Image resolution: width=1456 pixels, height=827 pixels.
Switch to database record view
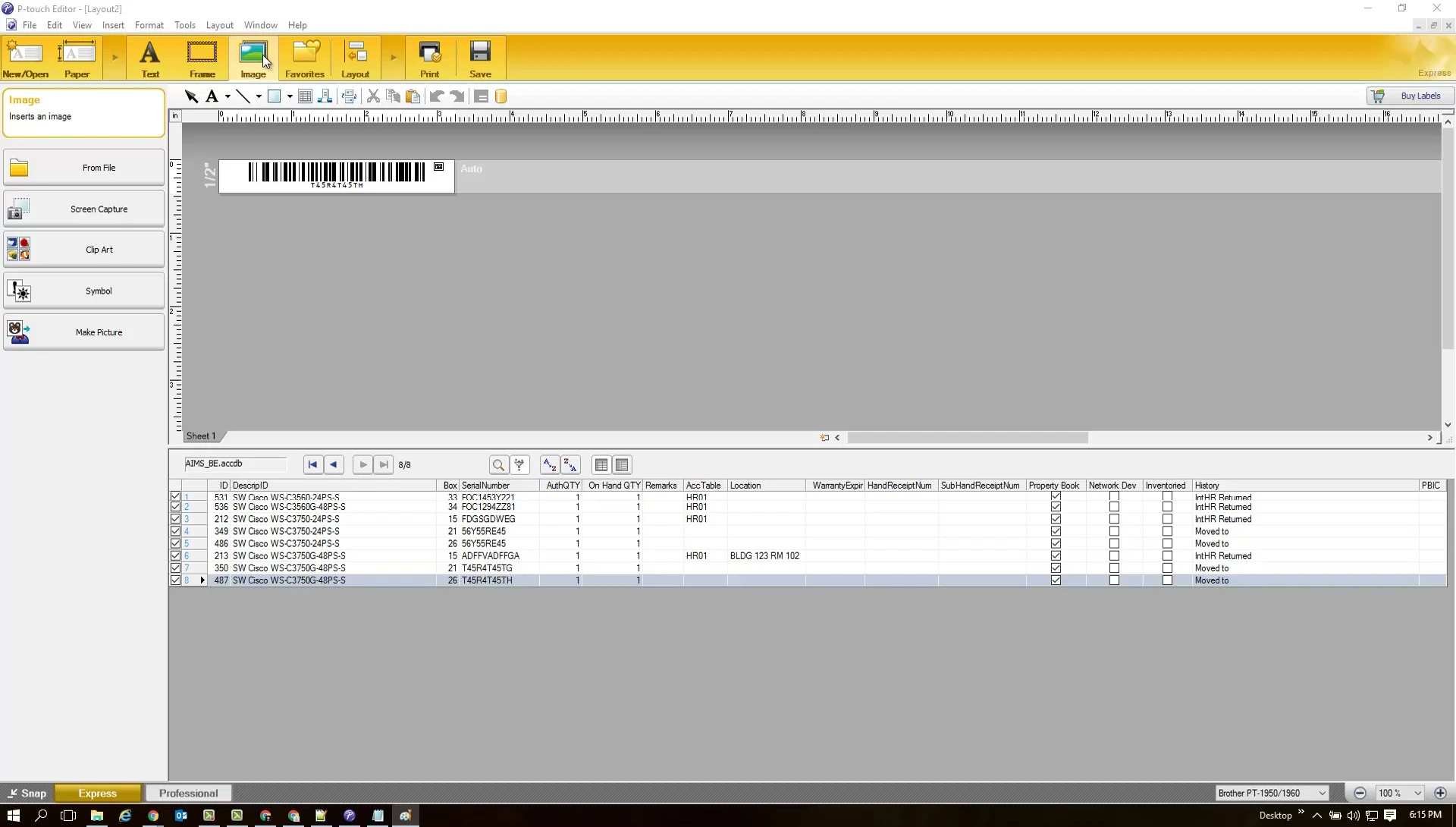(x=622, y=465)
